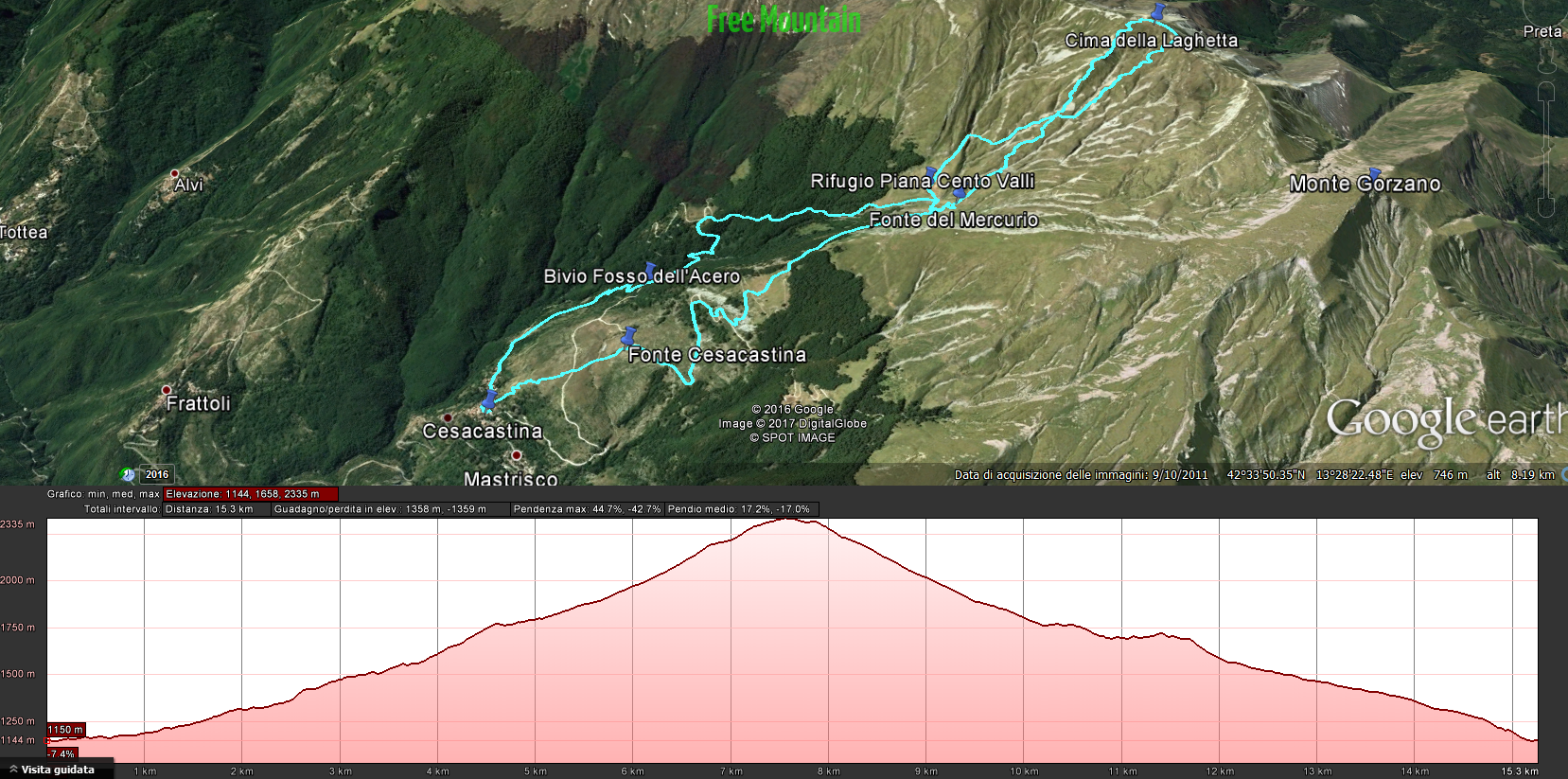Click the Fonte del Mercurio label text
1568x779 pixels.
954,220
